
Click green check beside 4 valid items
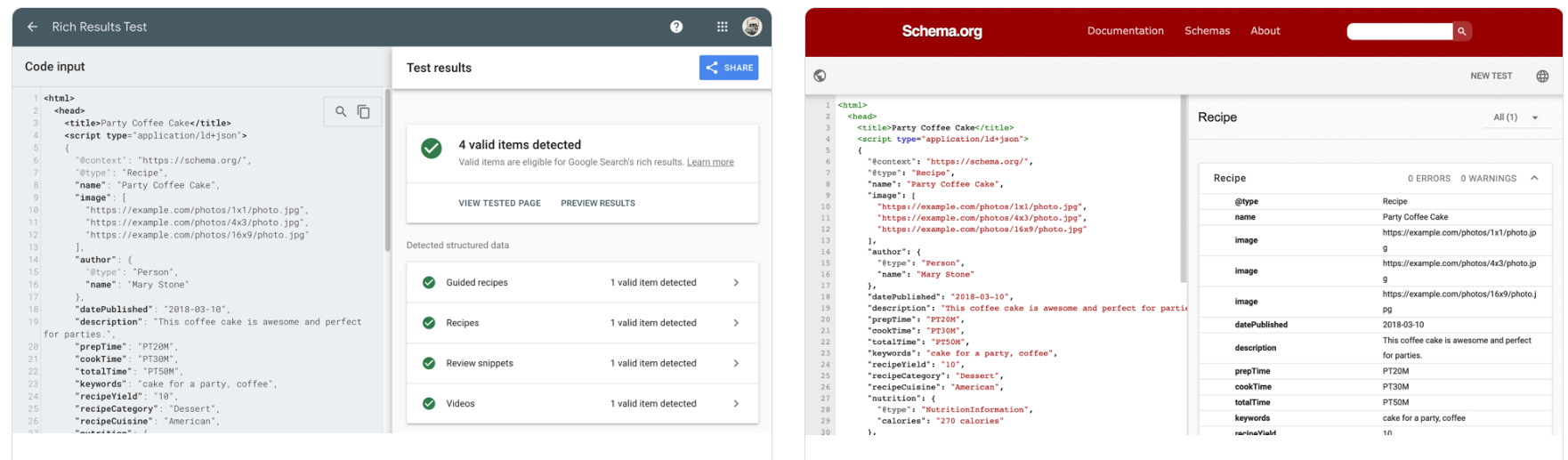click(432, 149)
